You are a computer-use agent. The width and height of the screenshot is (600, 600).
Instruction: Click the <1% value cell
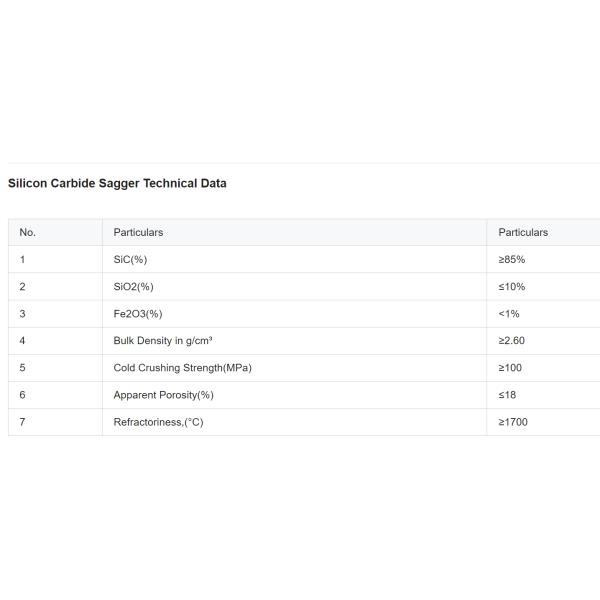click(509, 313)
